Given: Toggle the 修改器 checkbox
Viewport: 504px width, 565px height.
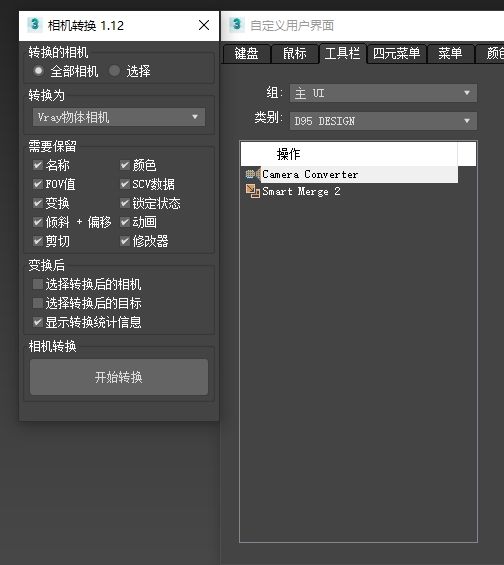Looking at the screenshot, I should click(125, 241).
